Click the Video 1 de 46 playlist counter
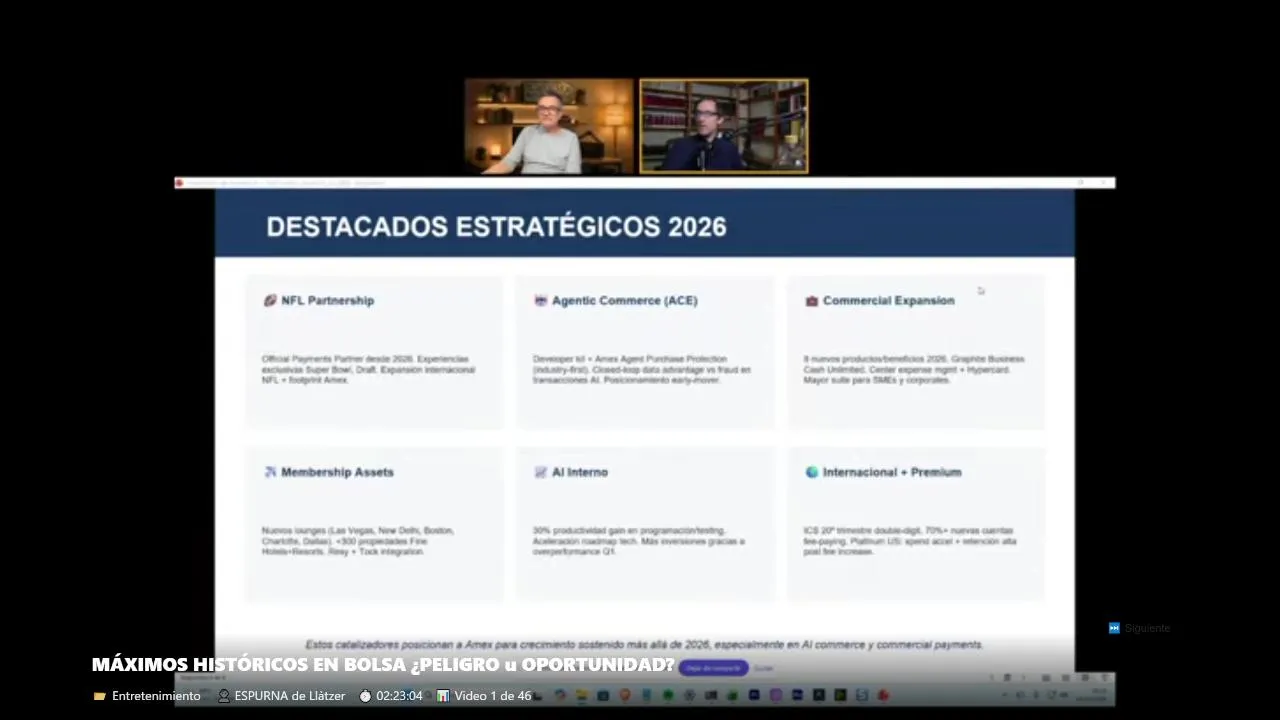Screen dimensions: 1280x720 pos(493,696)
